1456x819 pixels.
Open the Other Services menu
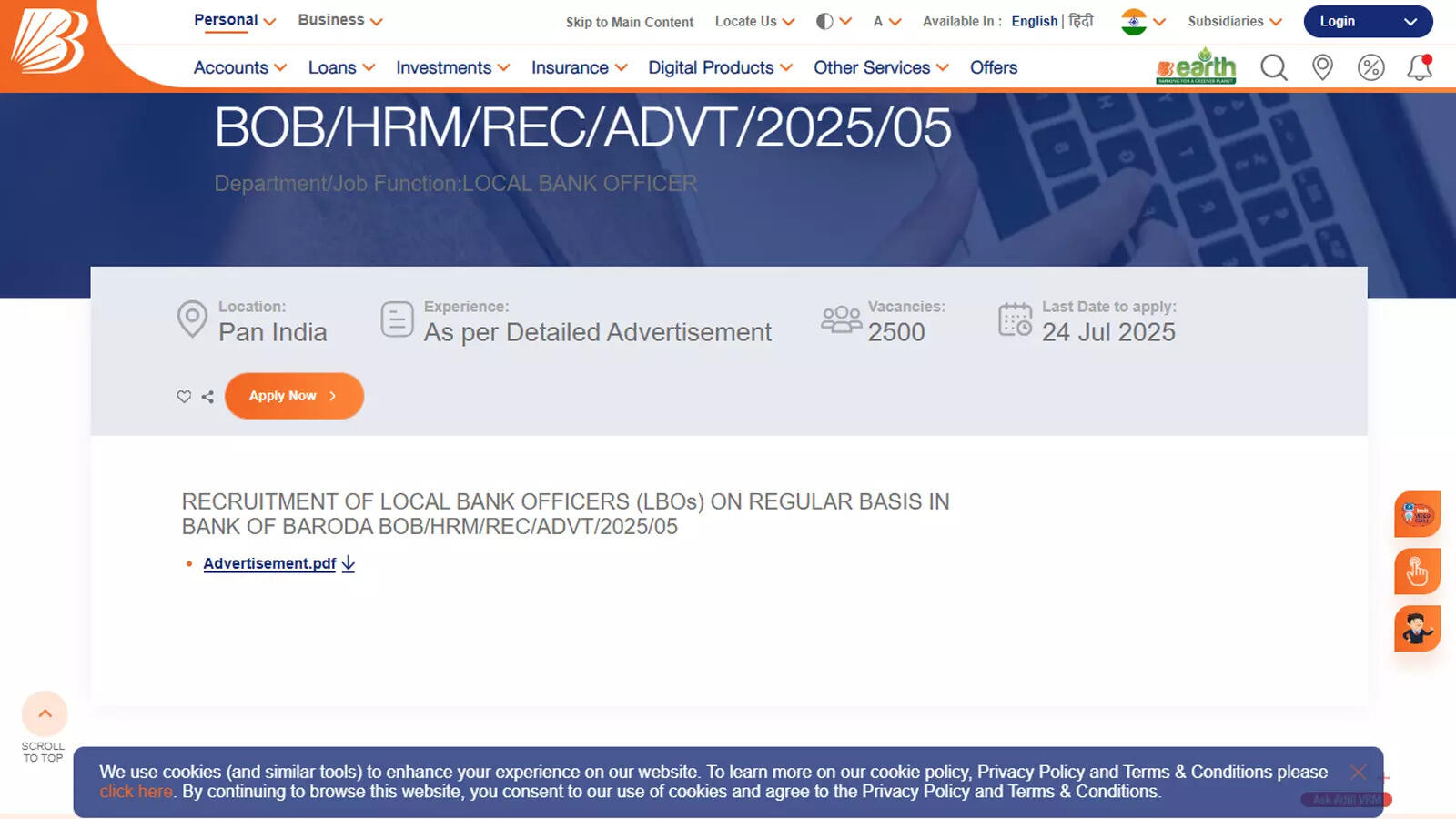click(881, 67)
